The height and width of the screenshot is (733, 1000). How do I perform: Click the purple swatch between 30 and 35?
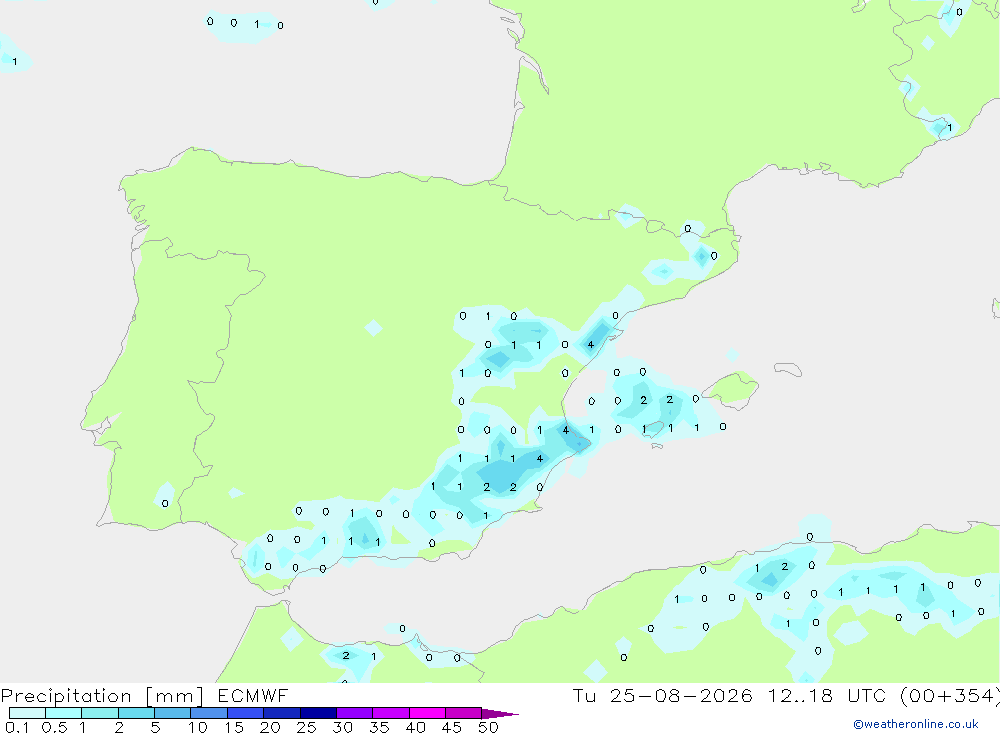pyautogui.click(x=355, y=713)
